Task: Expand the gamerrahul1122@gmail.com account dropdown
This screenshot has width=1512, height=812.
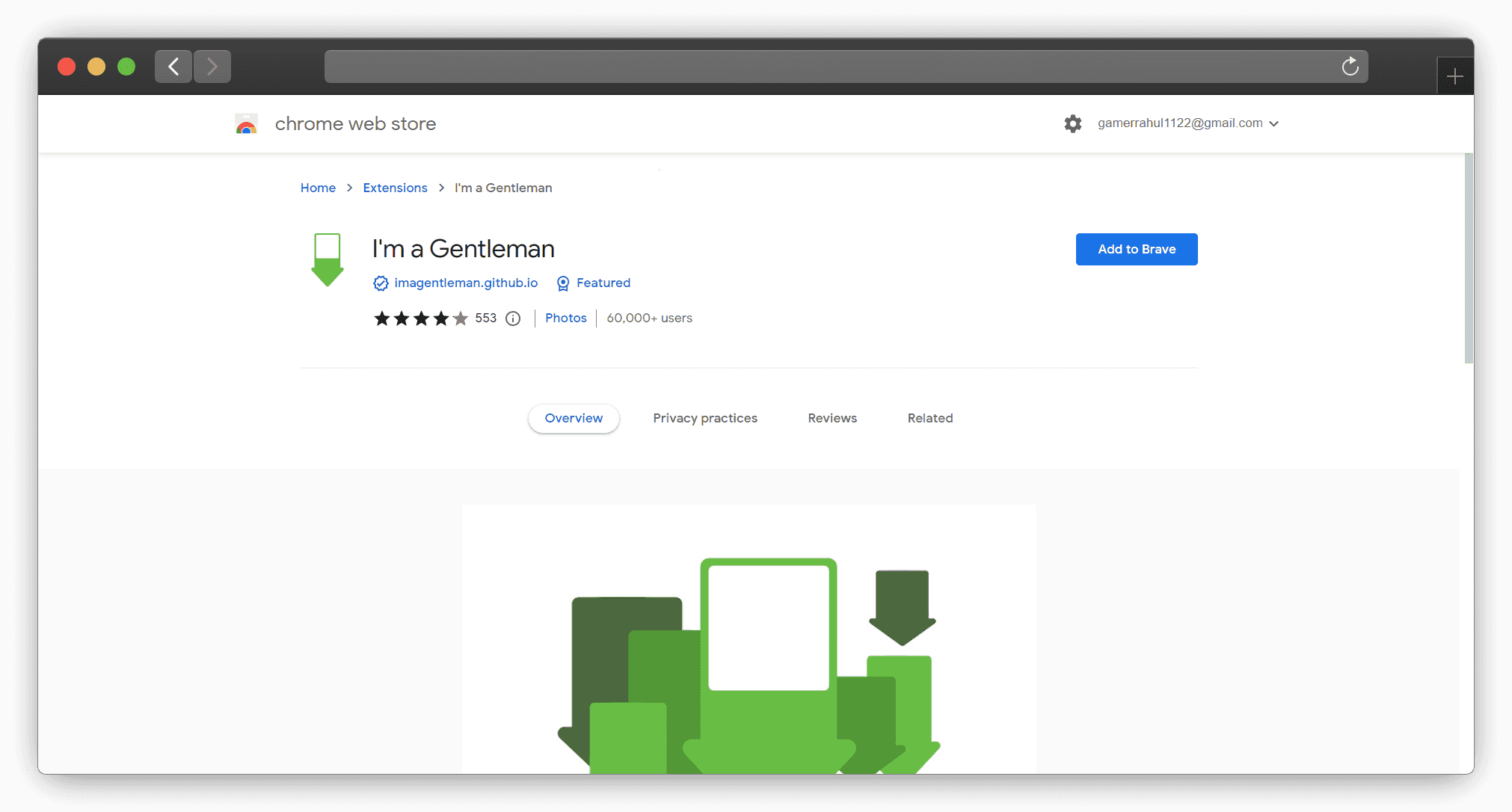Action: [1188, 123]
